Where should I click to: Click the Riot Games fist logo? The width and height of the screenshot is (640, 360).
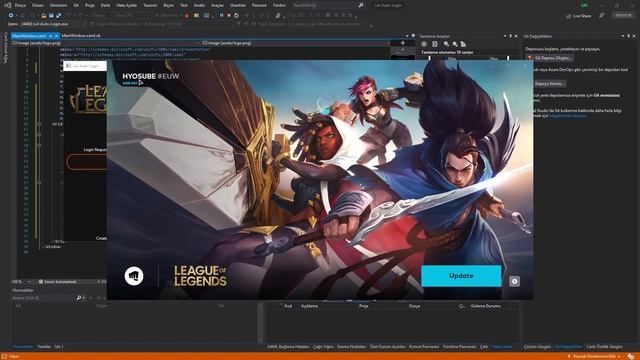pyautogui.click(x=134, y=276)
